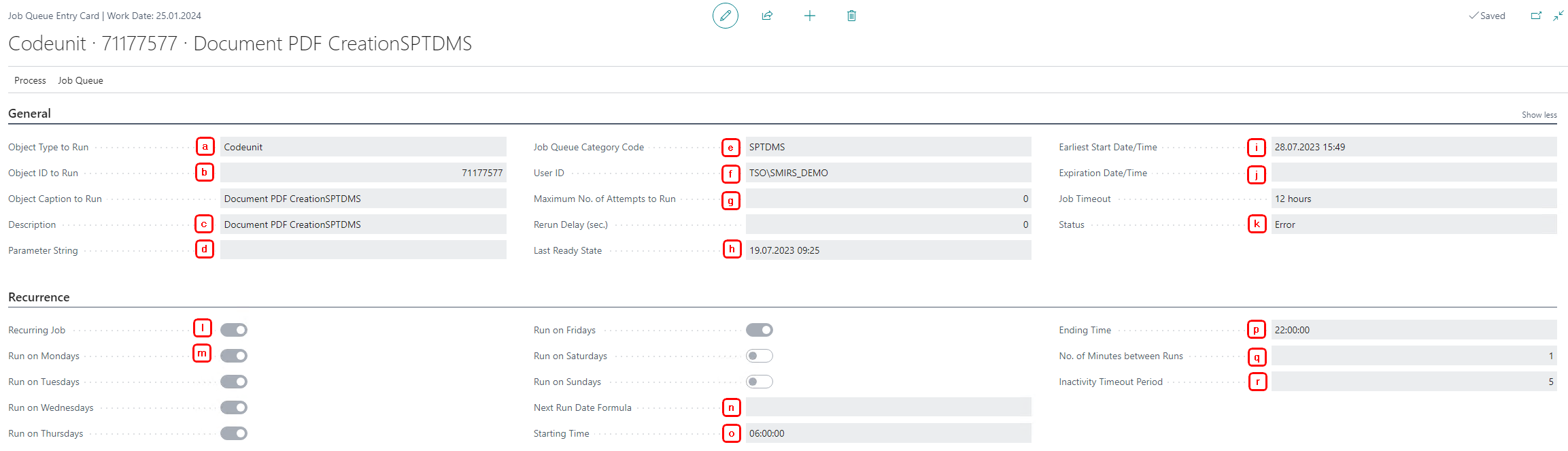Click the Job Queue Entry Card title
Screen dimensions: 1568x451
(x=54, y=16)
